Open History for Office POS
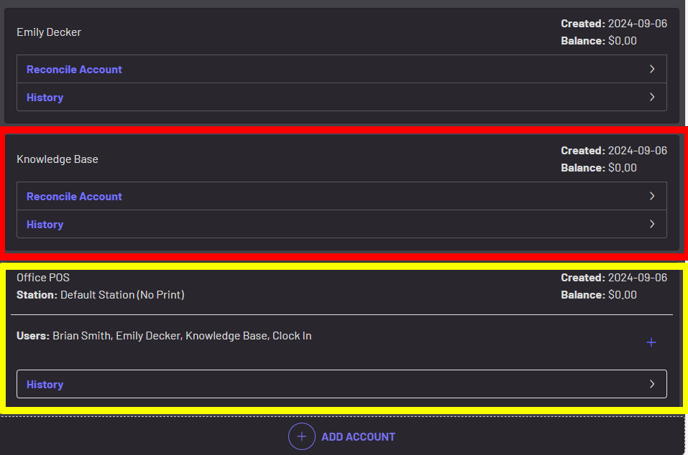The image size is (688, 455). coord(45,385)
